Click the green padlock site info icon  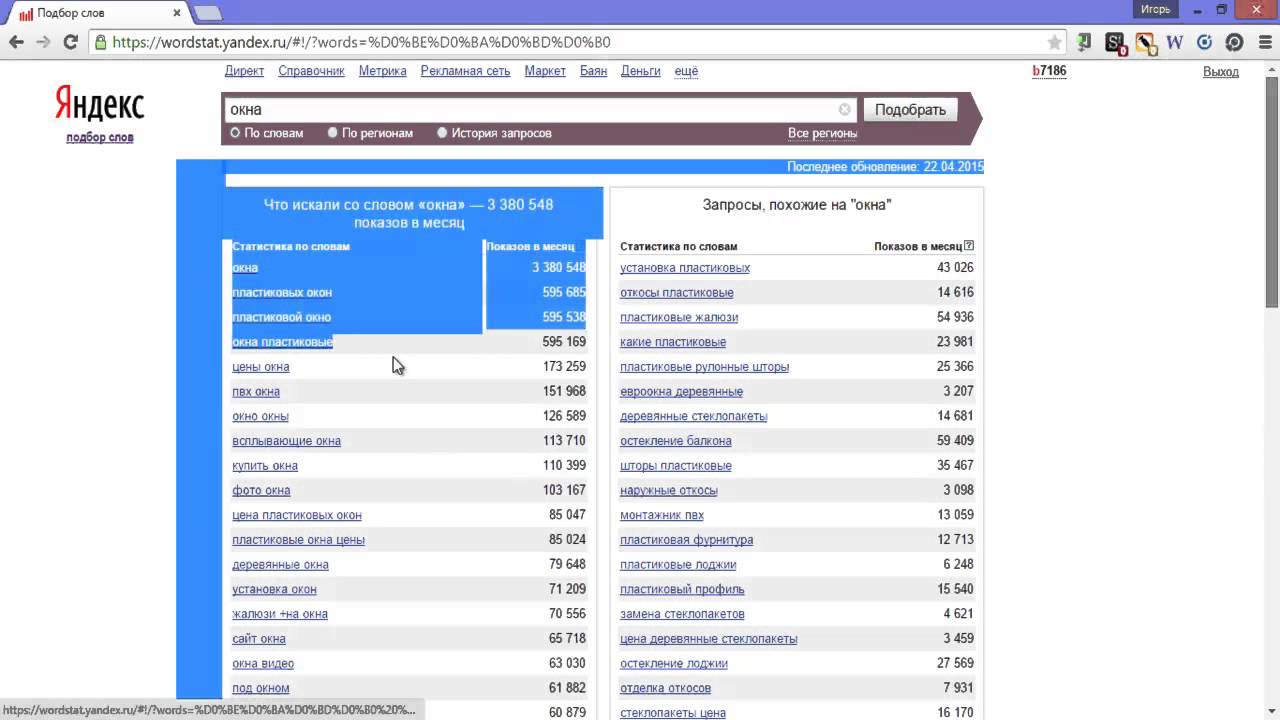[100, 42]
